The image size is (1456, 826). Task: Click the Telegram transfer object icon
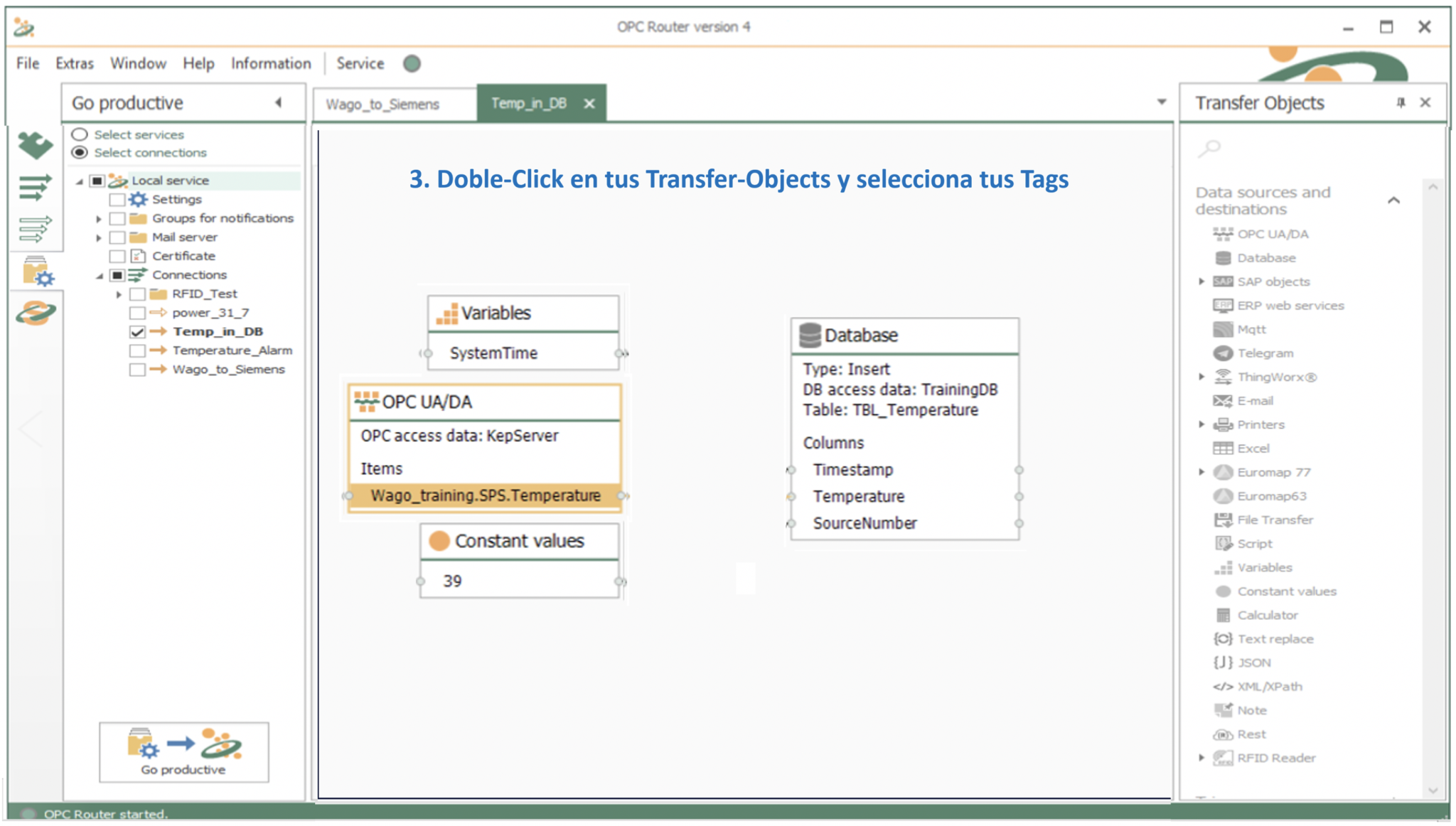tap(1222, 353)
